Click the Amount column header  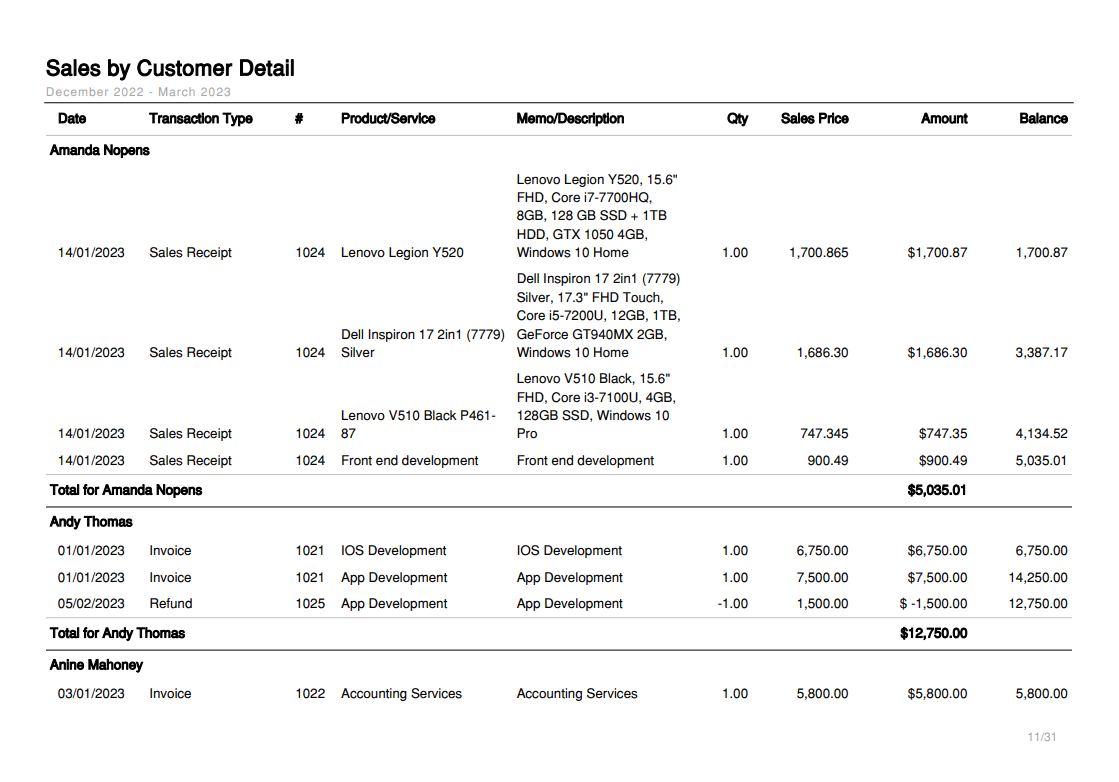coord(944,119)
